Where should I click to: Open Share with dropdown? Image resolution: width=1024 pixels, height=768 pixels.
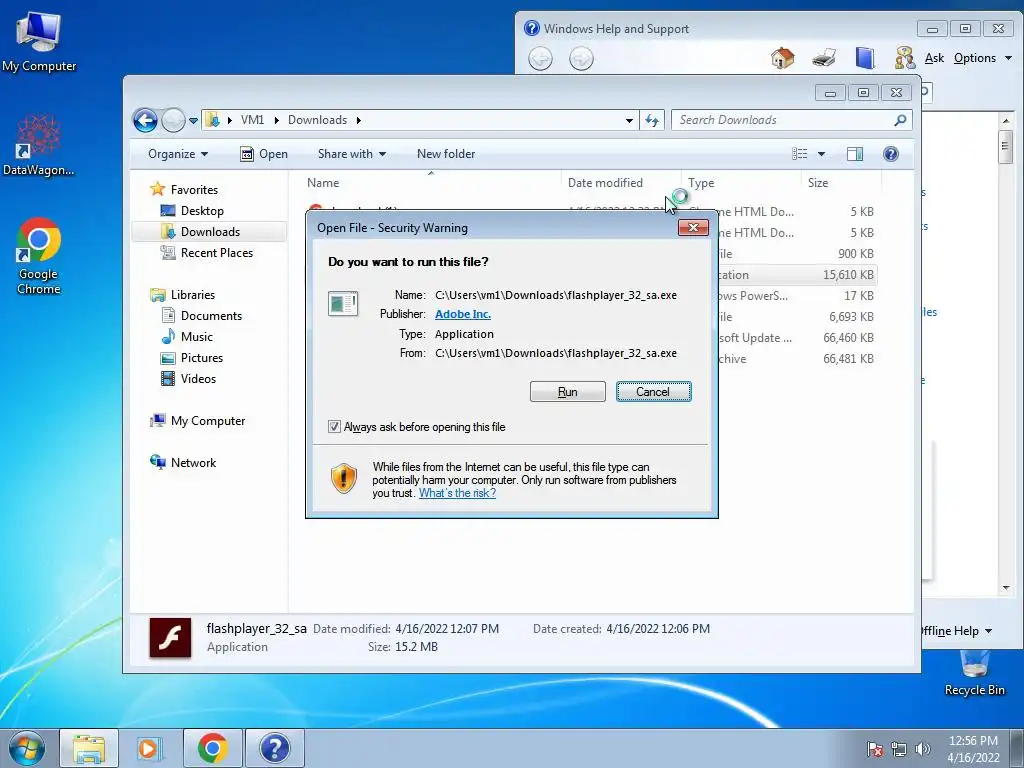pos(352,154)
